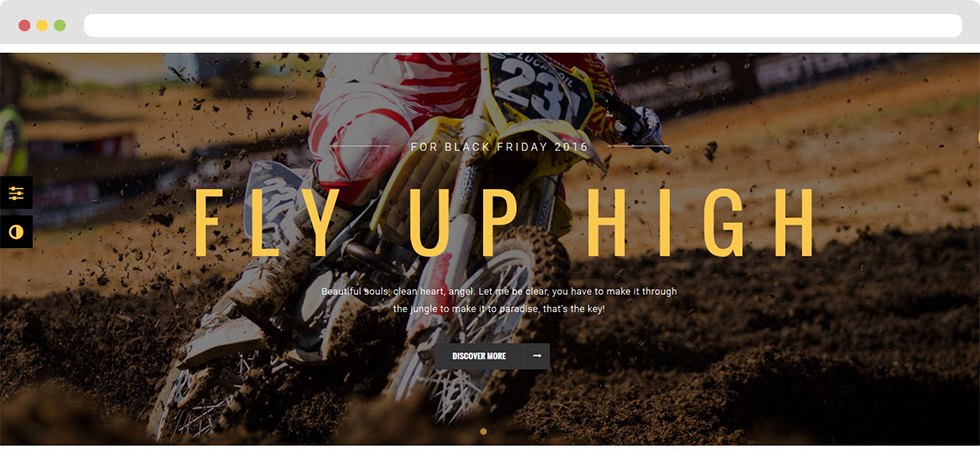This screenshot has height=450, width=980.
Task: Open the sliders settings panel icon
Action: pyautogui.click(x=16, y=193)
